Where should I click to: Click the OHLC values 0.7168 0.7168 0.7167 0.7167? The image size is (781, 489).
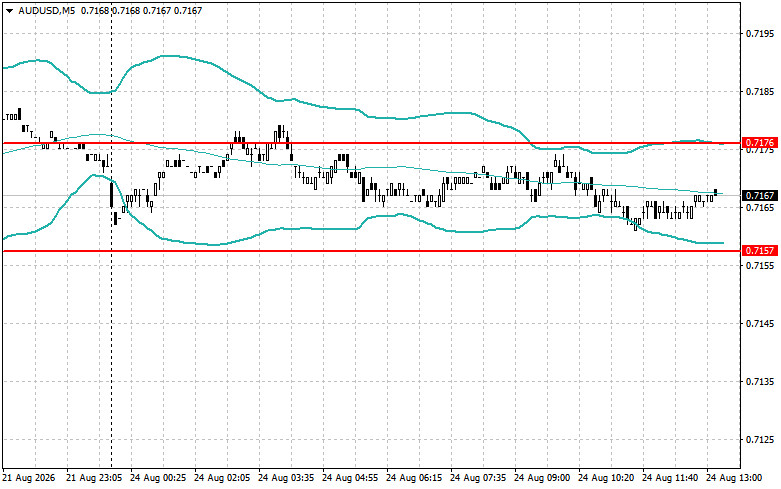pyautogui.click(x=141, y=10)
